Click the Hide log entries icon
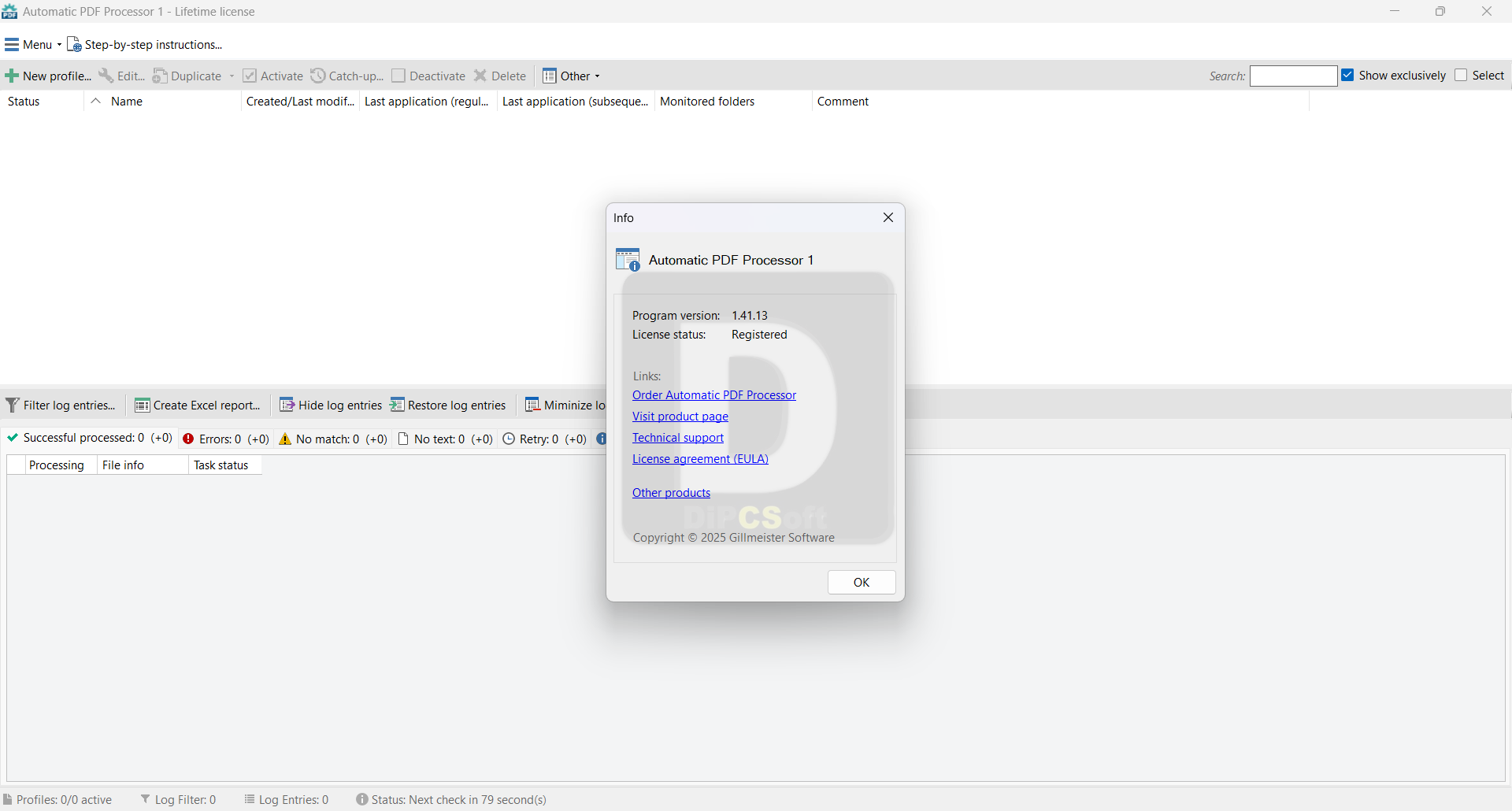The height and width of the screenshot is (811, 1512). (287, 405)
